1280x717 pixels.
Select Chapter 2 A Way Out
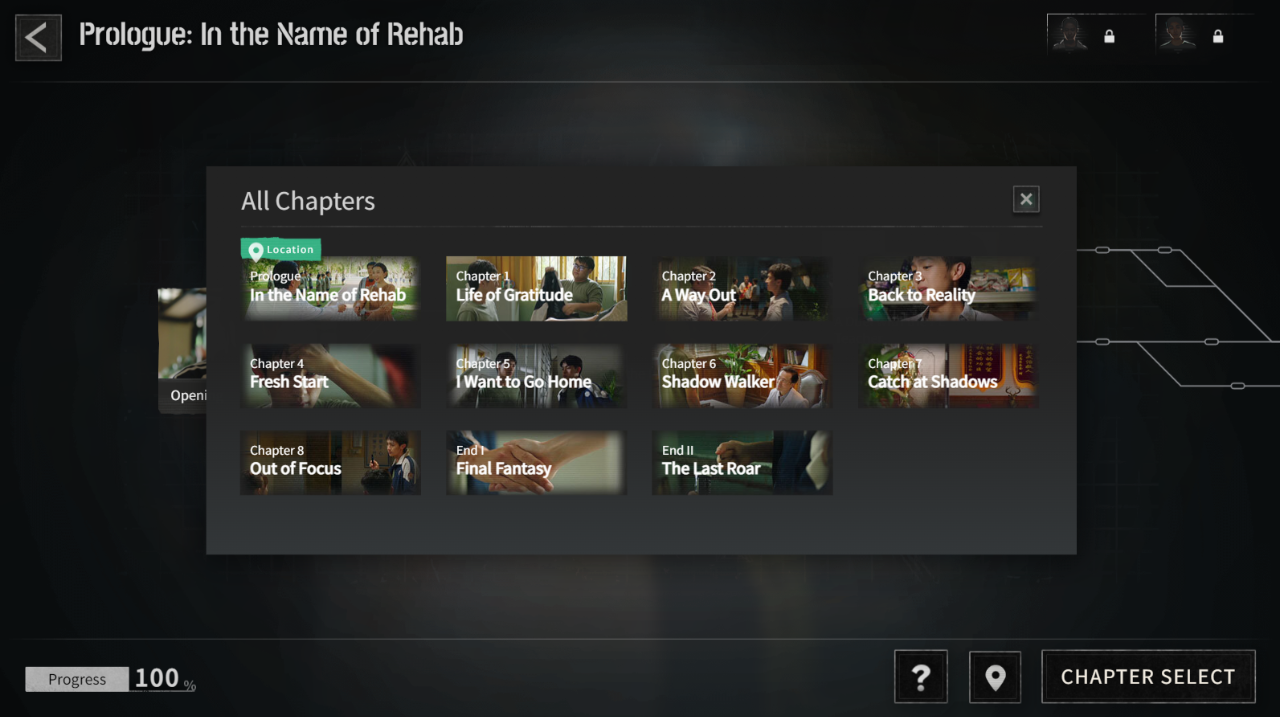742,288
